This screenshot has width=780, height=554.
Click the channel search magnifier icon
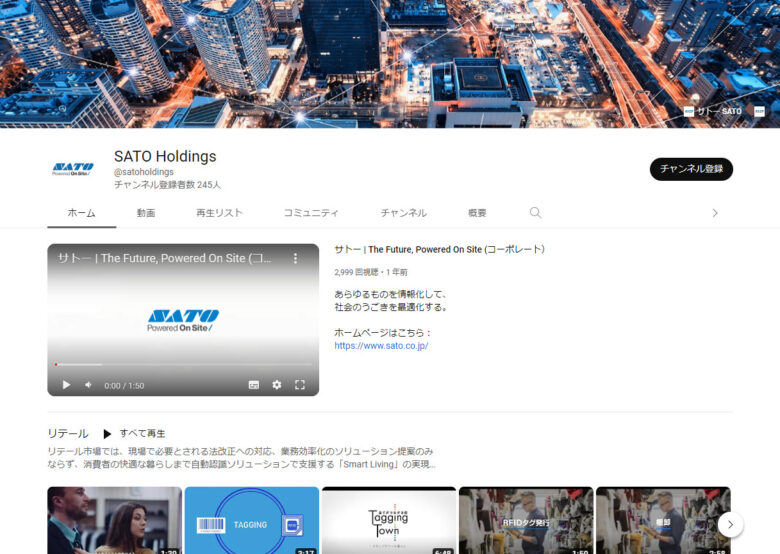click(535, 213)
